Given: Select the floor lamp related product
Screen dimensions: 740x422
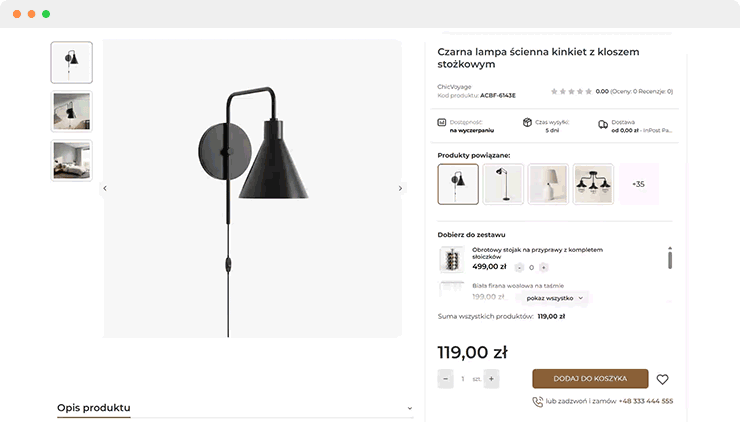Looking at the screenshot, I should click(503, 184).
